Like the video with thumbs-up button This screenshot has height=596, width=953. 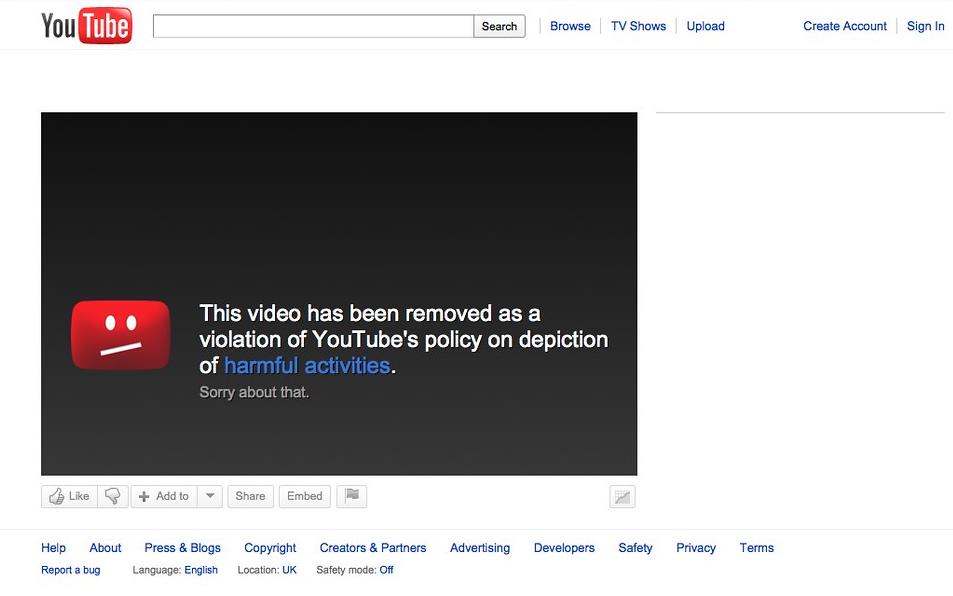coord(69,496)
